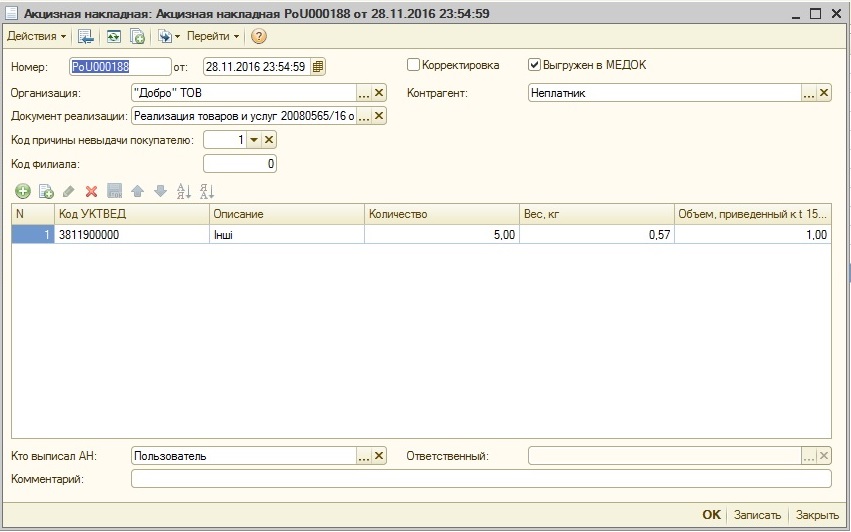
Task: Clear the Организация field with X button
Action: point(379,93)
